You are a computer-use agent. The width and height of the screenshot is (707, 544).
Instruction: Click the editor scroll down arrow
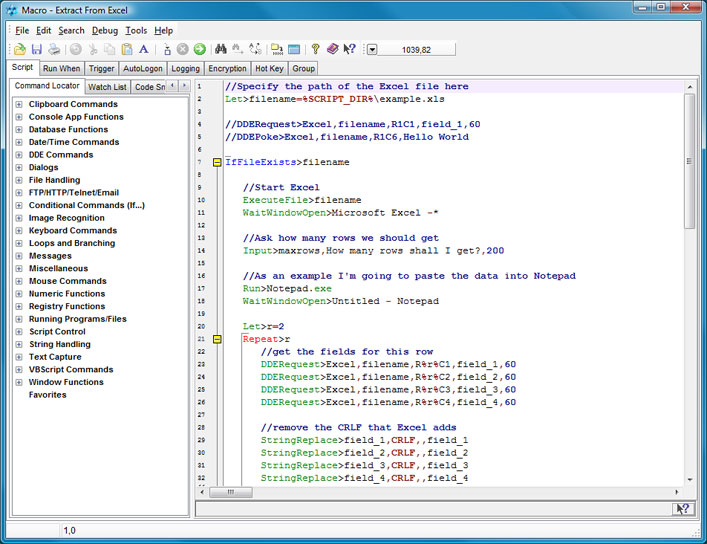[690, 479]
